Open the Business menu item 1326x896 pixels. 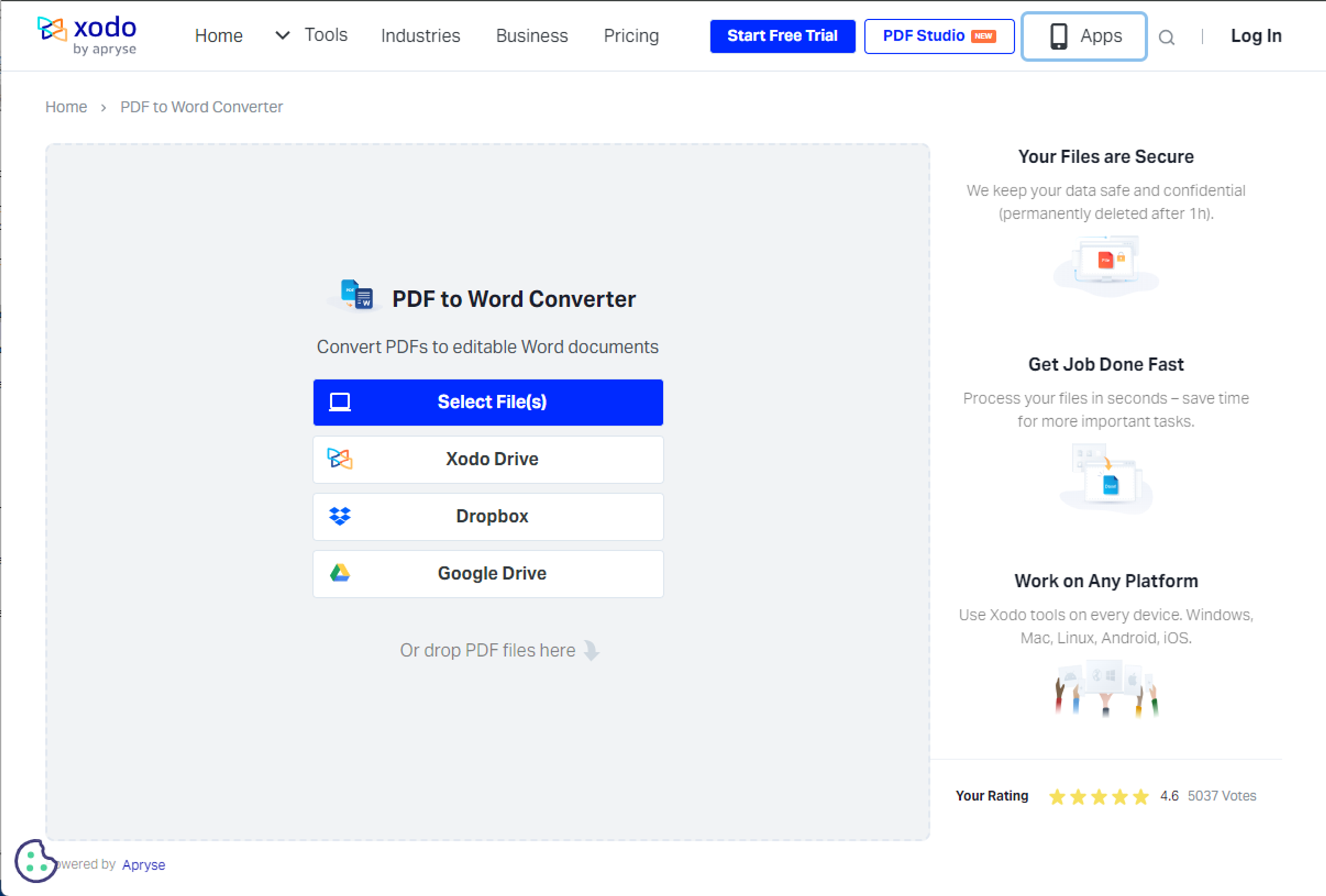(532, 36)
